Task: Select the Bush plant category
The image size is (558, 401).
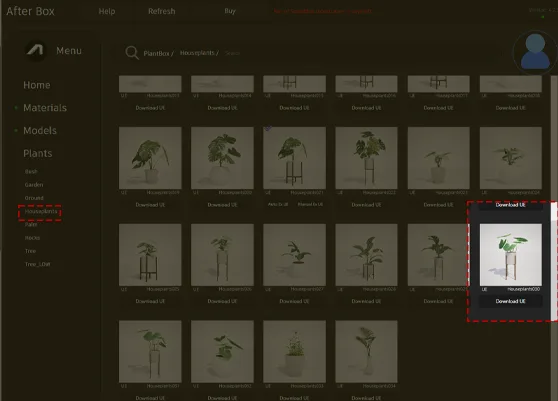Action: 31,172
